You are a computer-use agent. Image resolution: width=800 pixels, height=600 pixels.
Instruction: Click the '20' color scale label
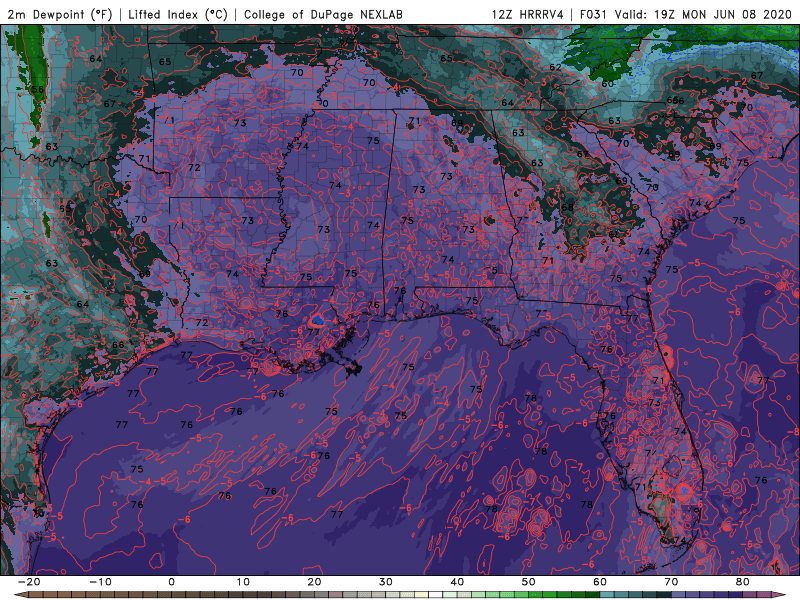pos(314,582)
